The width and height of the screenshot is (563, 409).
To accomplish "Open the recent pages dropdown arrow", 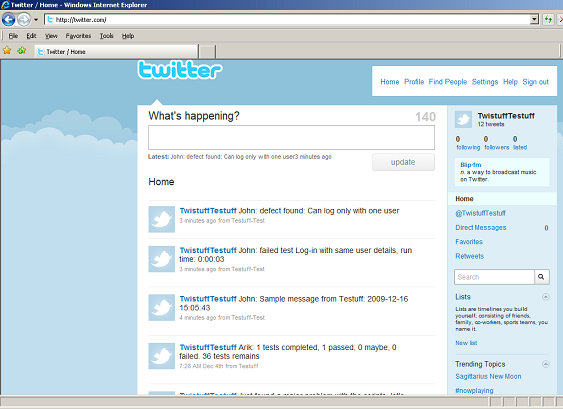I will [36, 20].
